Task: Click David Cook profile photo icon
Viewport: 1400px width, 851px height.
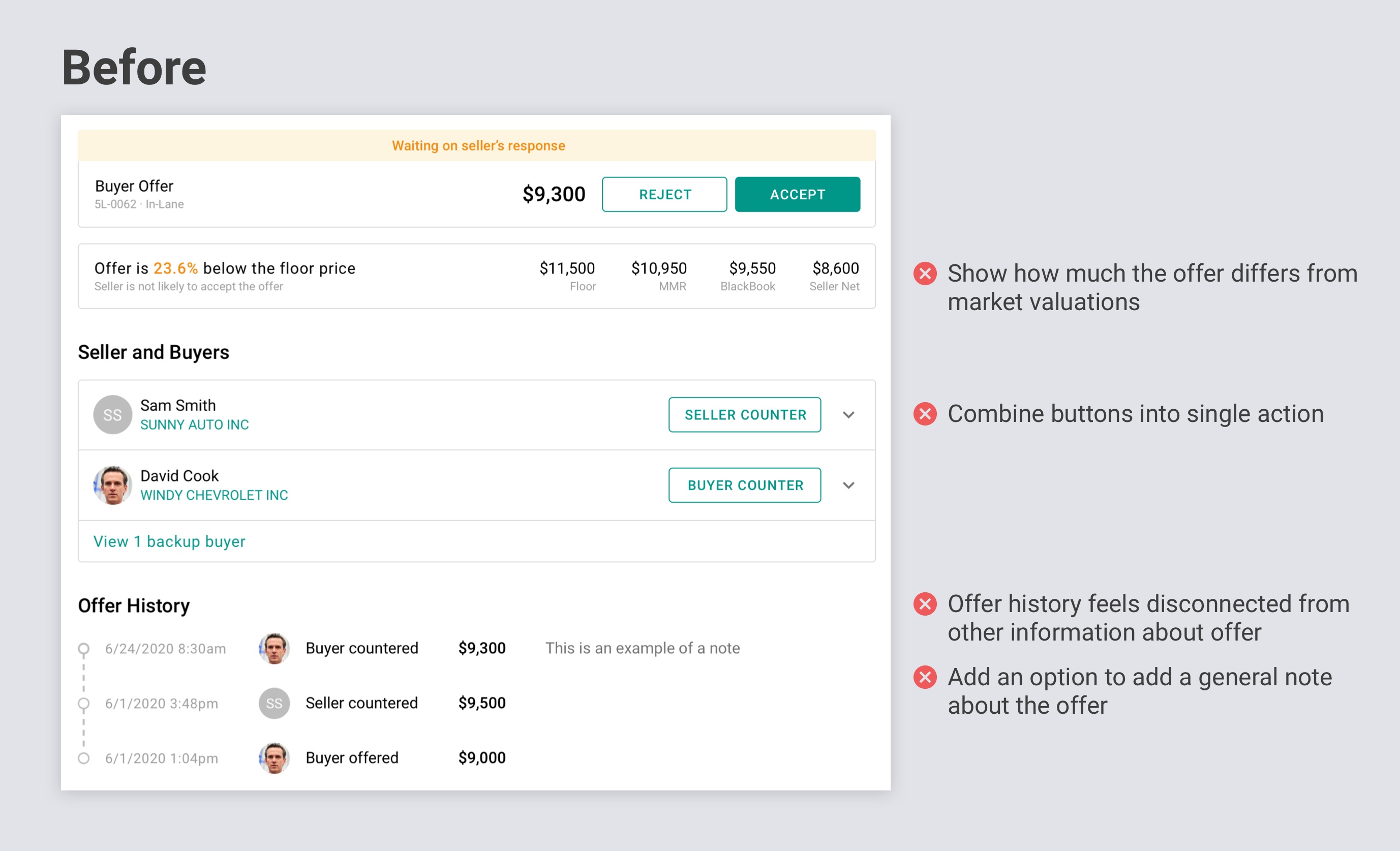Action: (113, 485)
